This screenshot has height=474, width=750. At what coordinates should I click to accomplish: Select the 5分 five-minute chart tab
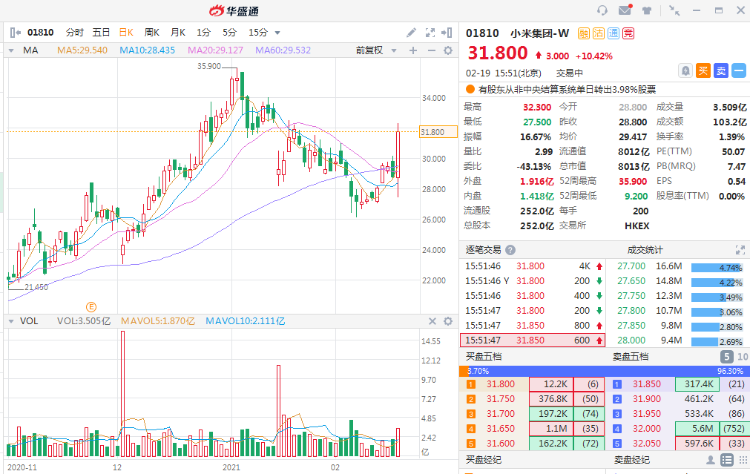(x=229, y=33)
